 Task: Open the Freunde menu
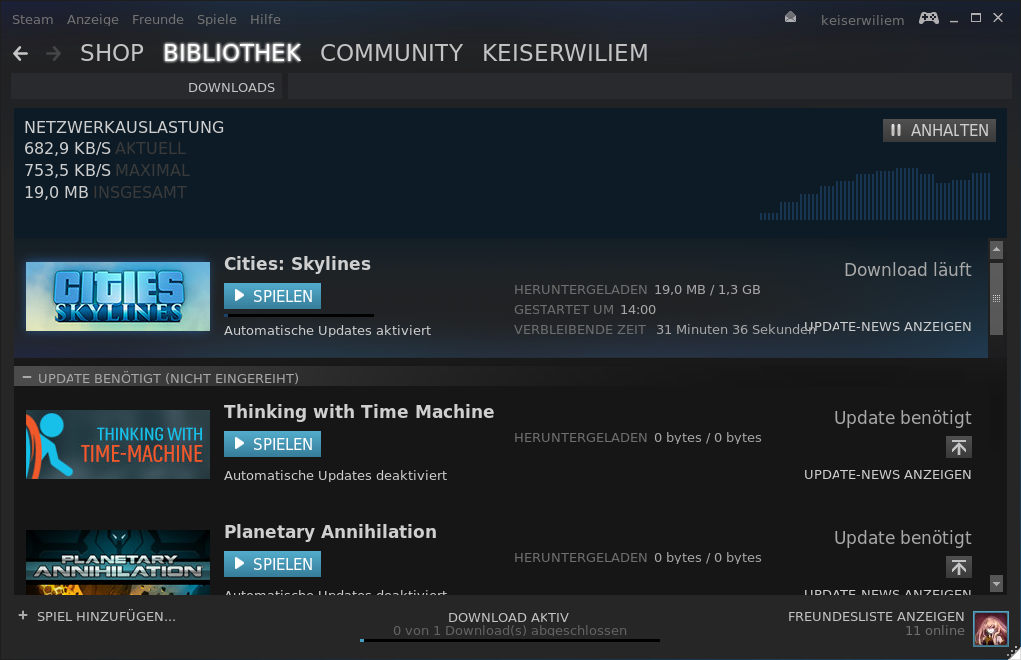tap(158, 20)
